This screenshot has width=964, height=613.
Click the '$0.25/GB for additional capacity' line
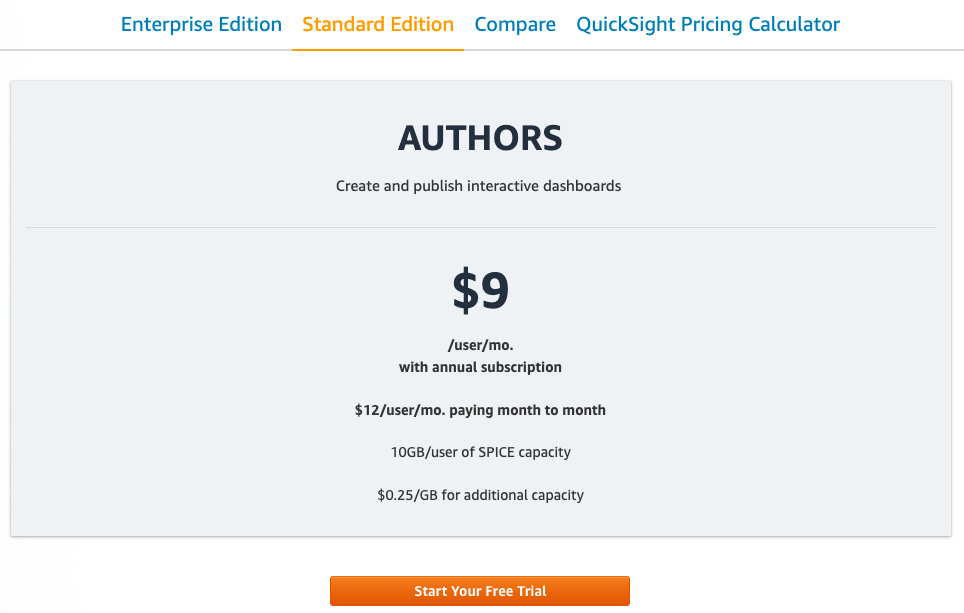coord(481,495)
